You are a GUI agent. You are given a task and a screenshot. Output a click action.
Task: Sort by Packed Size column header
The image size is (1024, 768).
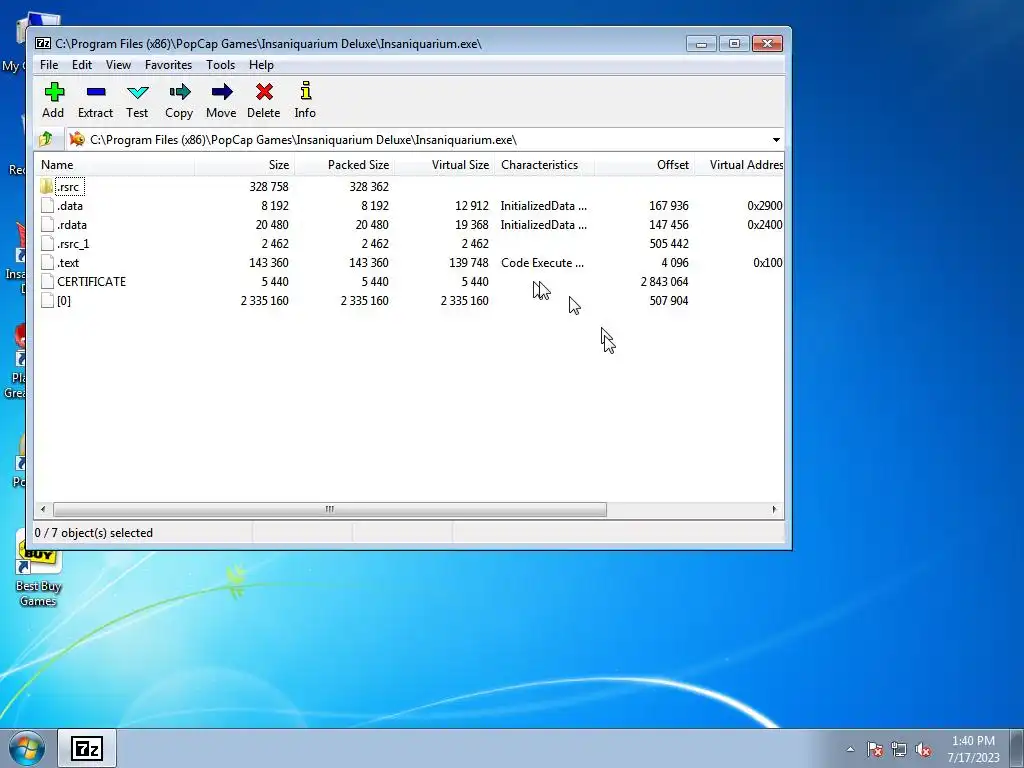(344, 165)
